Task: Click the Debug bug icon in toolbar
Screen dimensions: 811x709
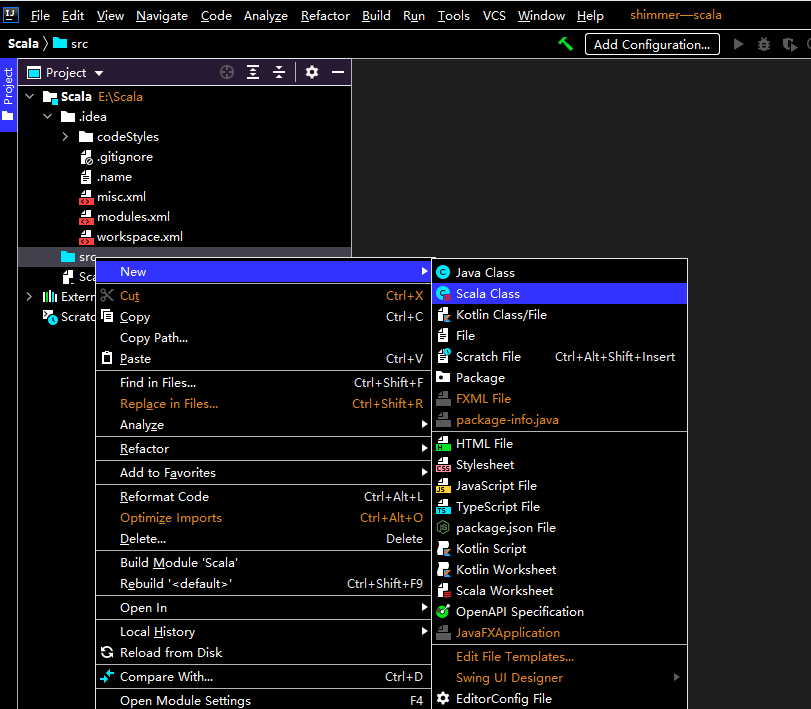Action: [x=764, y=44]
